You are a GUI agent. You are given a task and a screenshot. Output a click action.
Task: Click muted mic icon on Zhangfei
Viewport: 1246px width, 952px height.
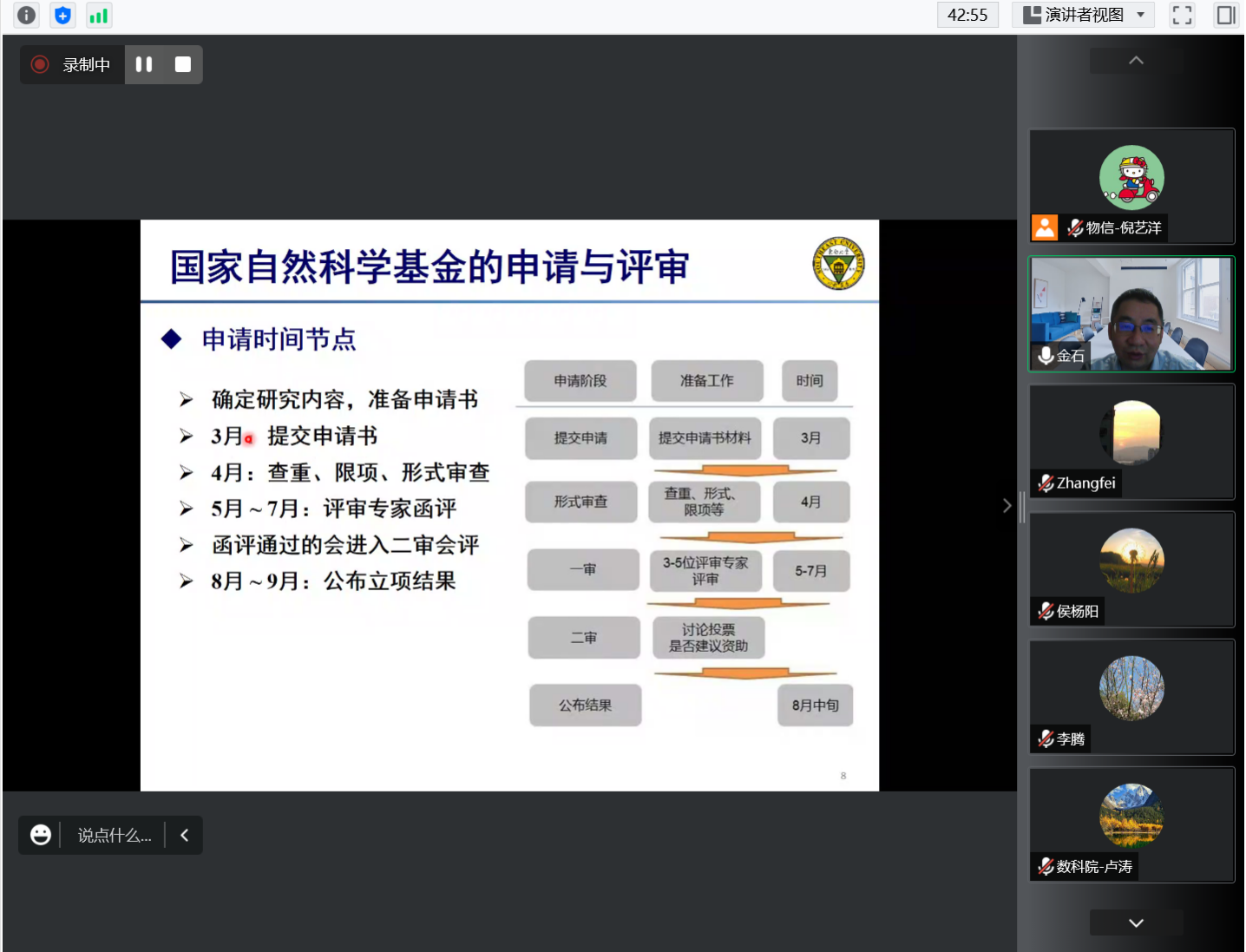[1046, 483]
